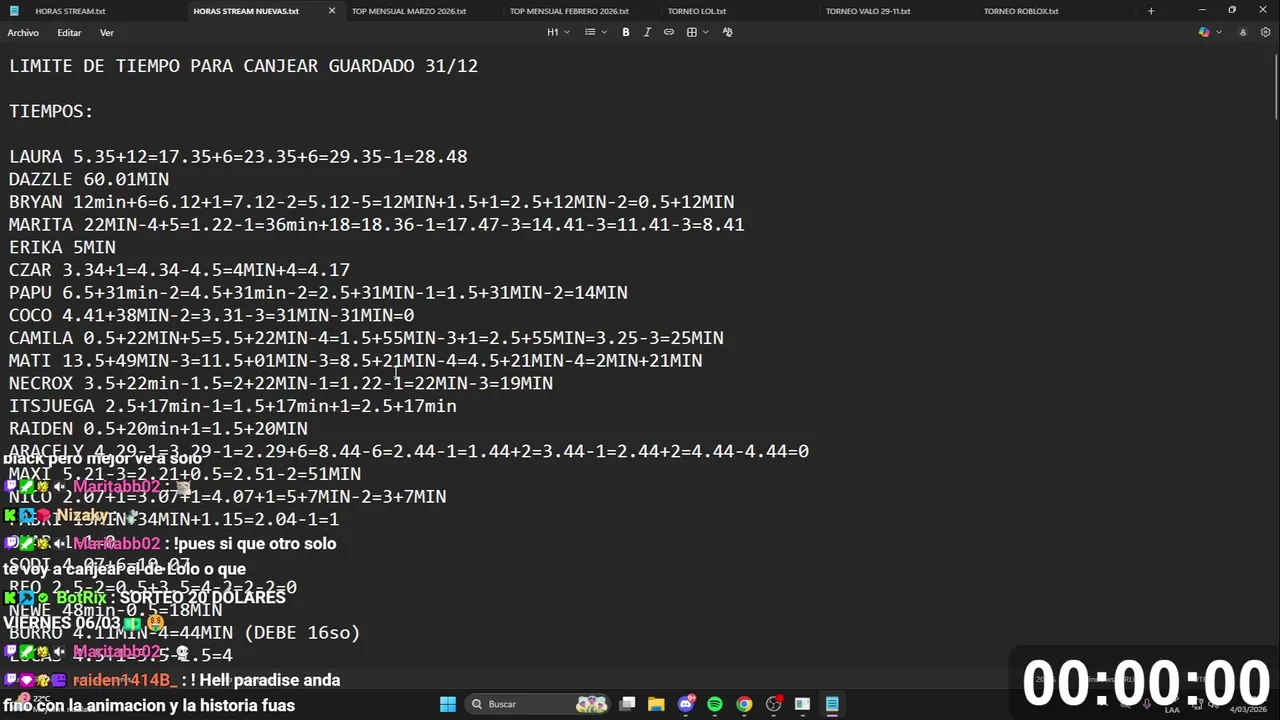The image size is (1280, 720).
Task: Close the HORAS STREAM NUEVAS.txt tab
Action: pos(332,11)
